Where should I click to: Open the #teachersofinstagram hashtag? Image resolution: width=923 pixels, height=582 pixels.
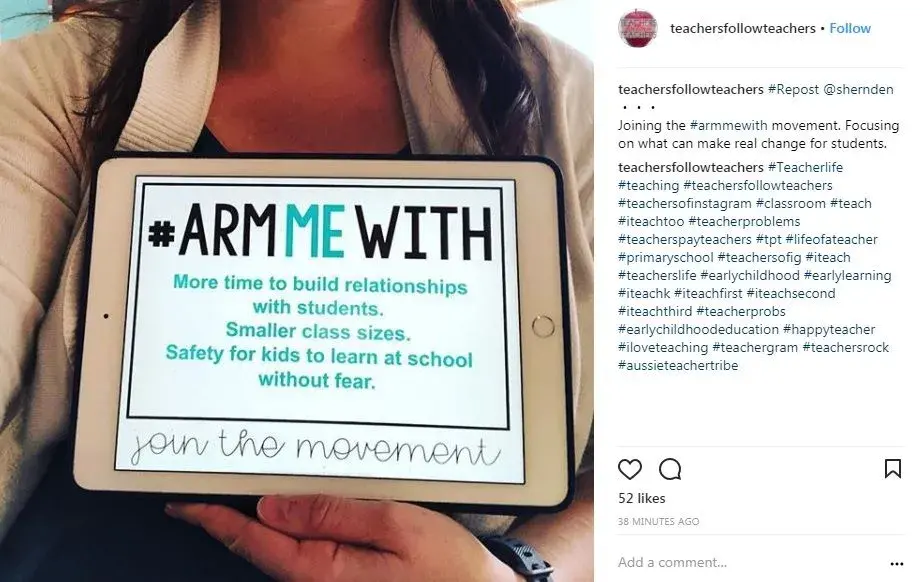pyautogui.click(x=685, y=204)
